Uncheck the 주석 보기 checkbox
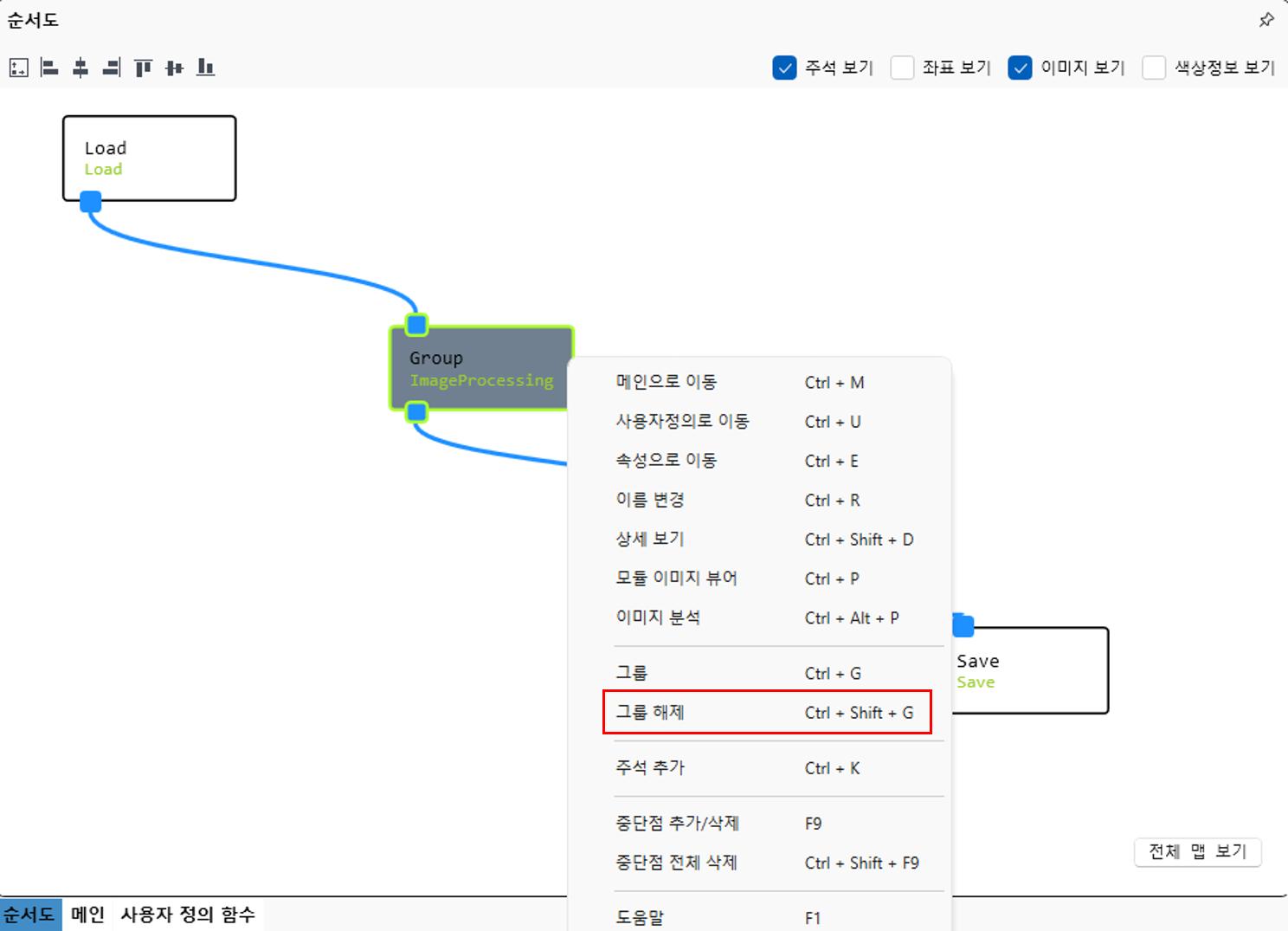Image resolution: width=1288 pixels, height=931 pixels. click(x=784, y=68)
